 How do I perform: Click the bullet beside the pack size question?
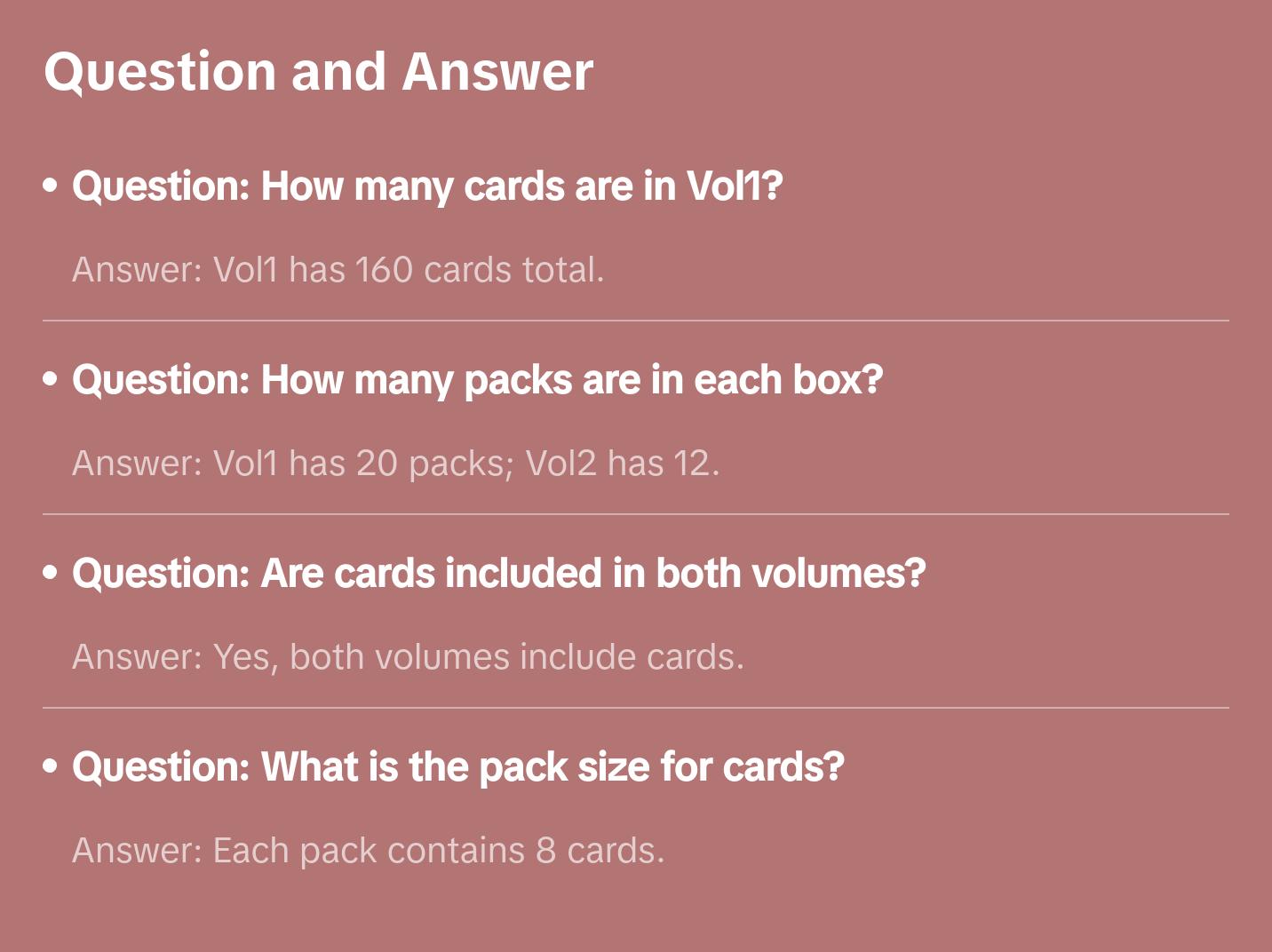pyautogui.click(x=51, y=766)
